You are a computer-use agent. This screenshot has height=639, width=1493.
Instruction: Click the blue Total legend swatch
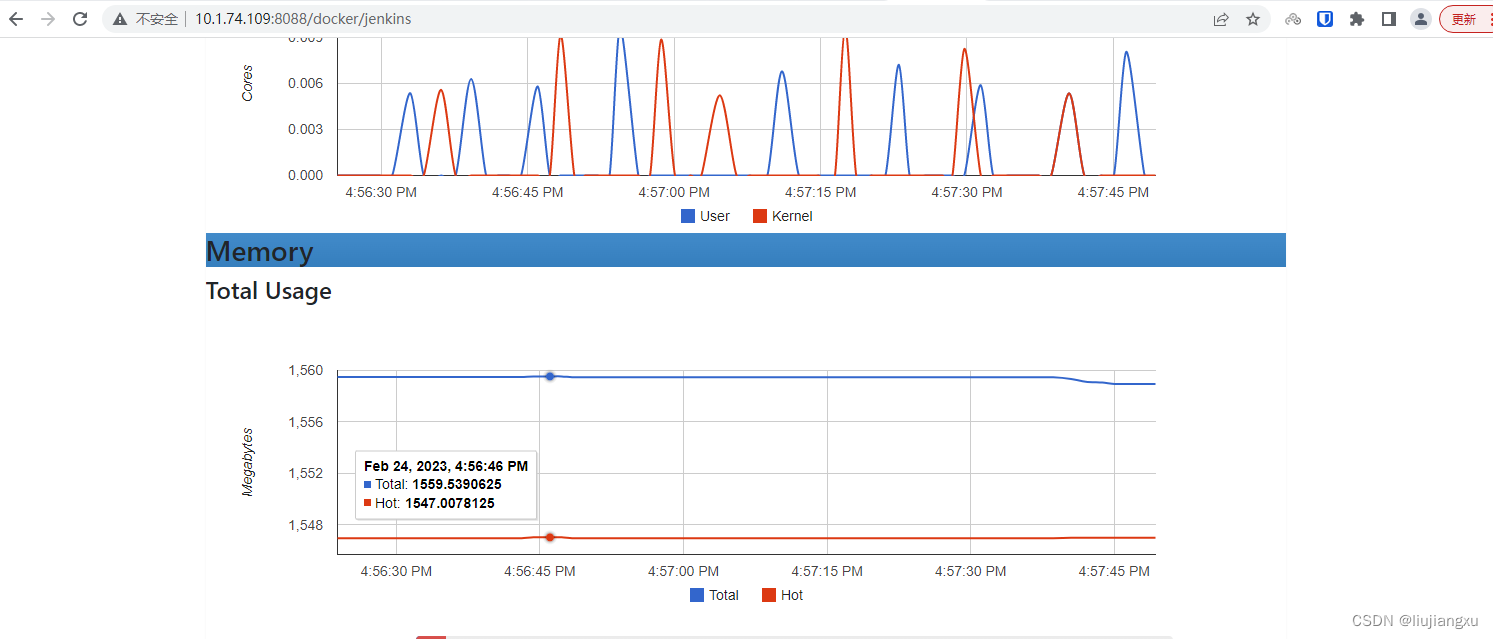697,595
